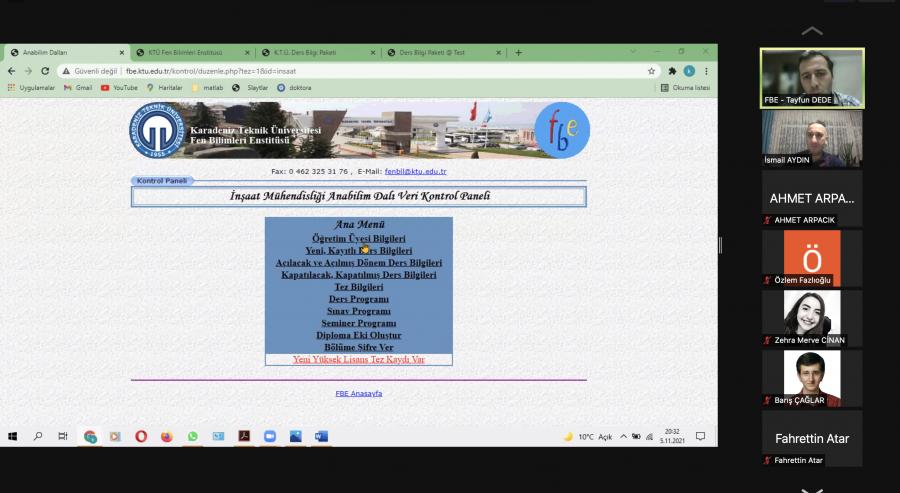Go back with the browser back arrow
The image size is (900, 493).
click(x=11, y=71)
